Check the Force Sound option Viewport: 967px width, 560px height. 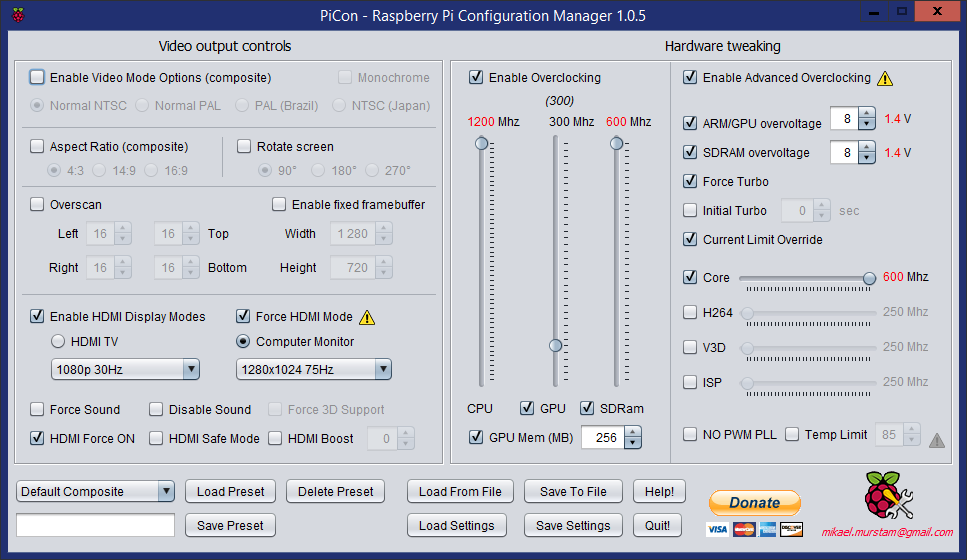37,409
